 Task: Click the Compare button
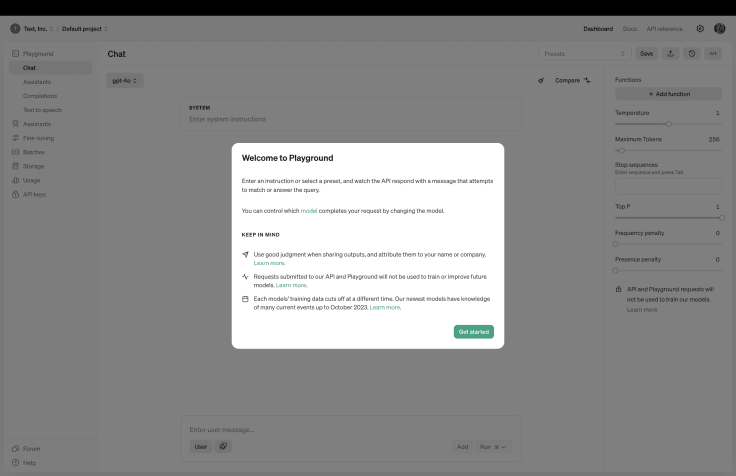click(573, 81)
